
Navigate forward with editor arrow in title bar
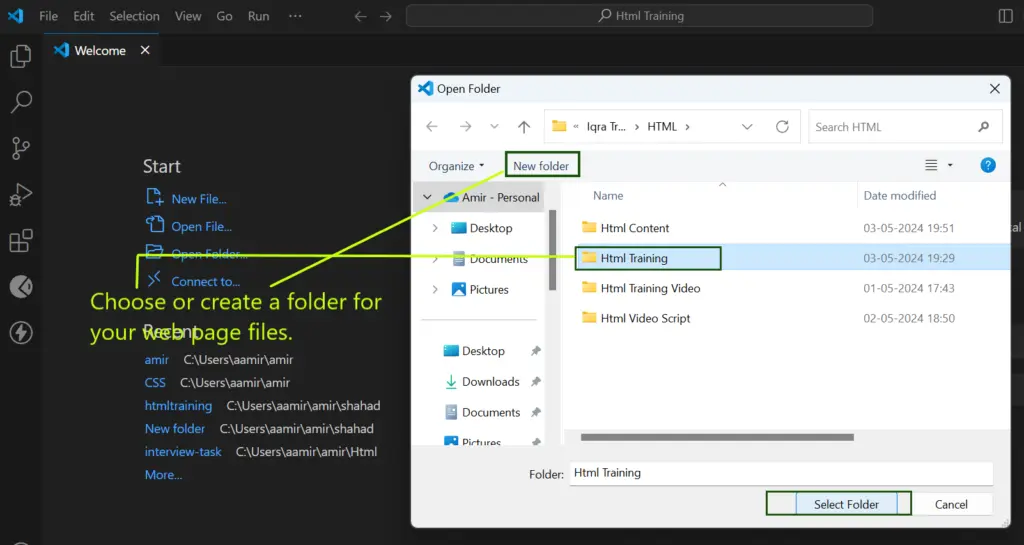pos(386,16)
